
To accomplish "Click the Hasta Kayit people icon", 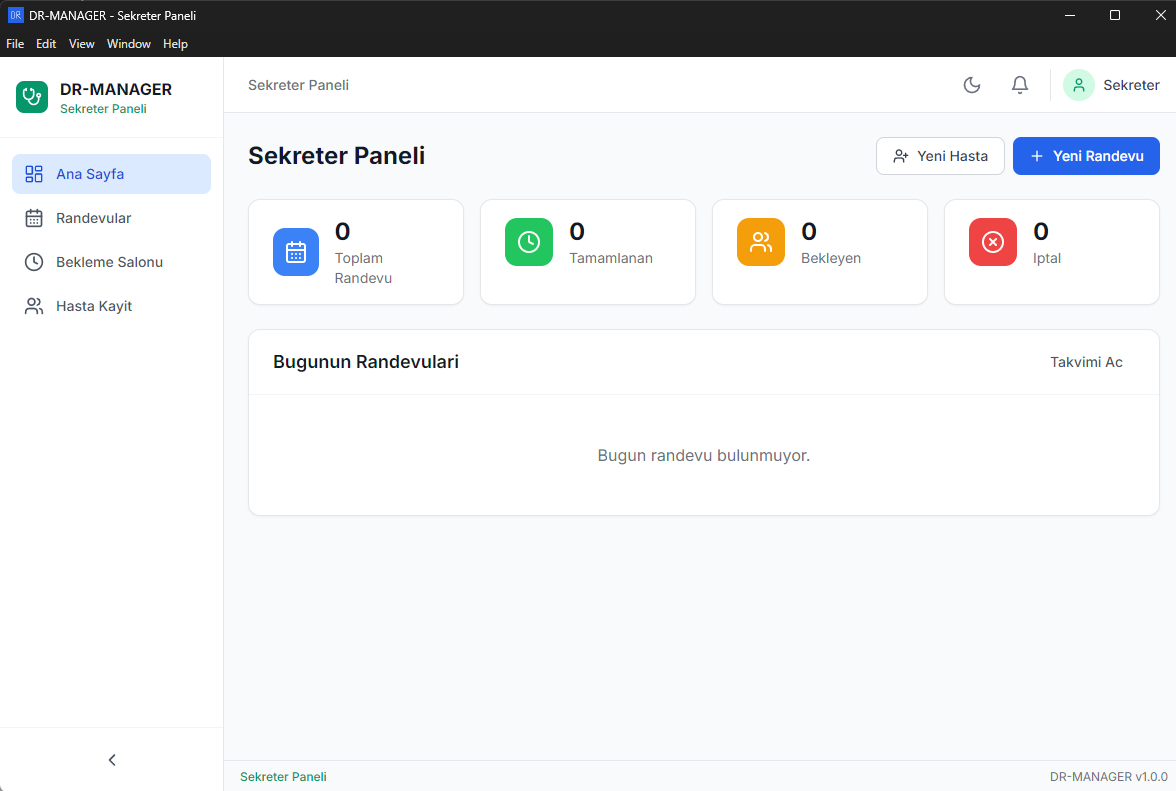I will coord(34,306).
